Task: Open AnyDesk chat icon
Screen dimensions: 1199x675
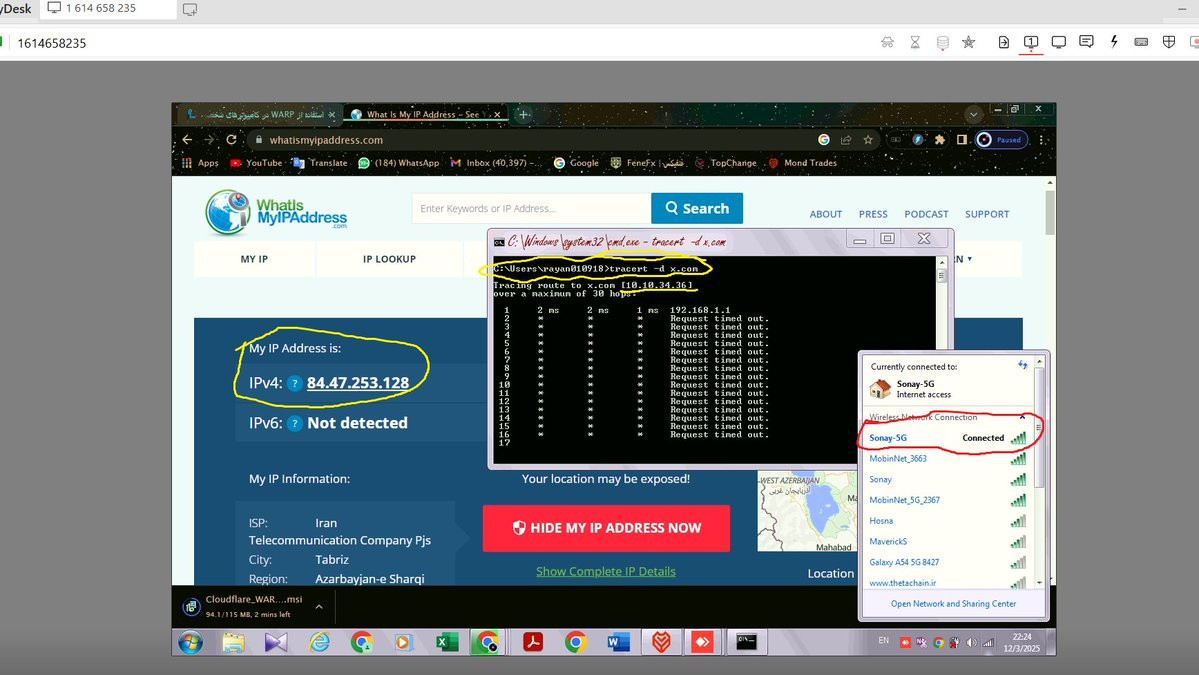Action: coord(1086,42)
